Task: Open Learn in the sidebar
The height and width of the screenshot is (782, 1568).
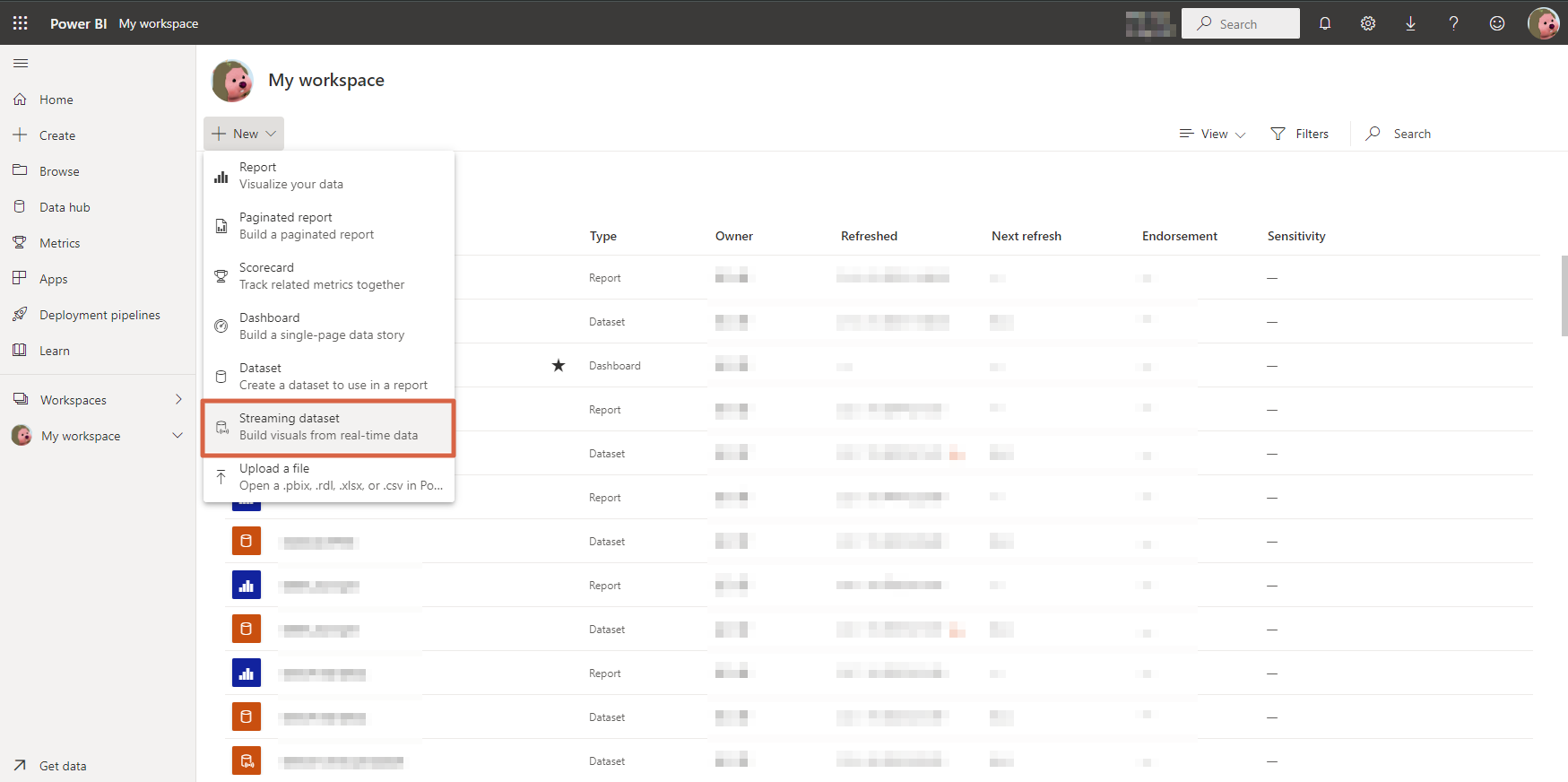Action: [x=98, y=351]
